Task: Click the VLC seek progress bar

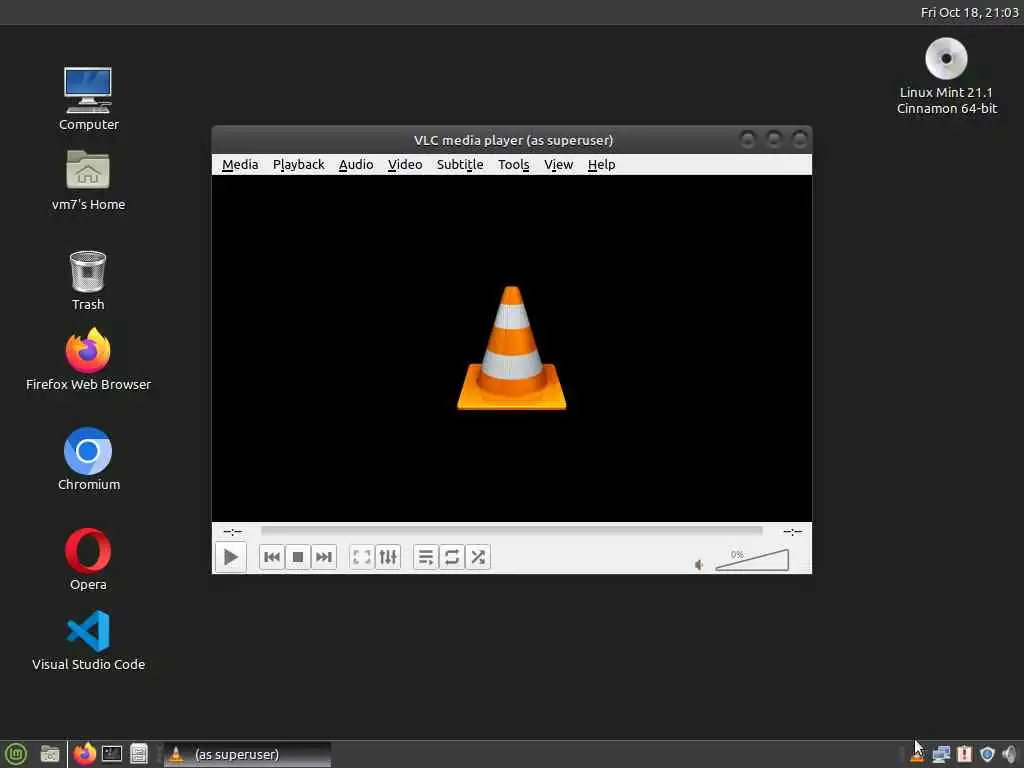Action: 511,531
